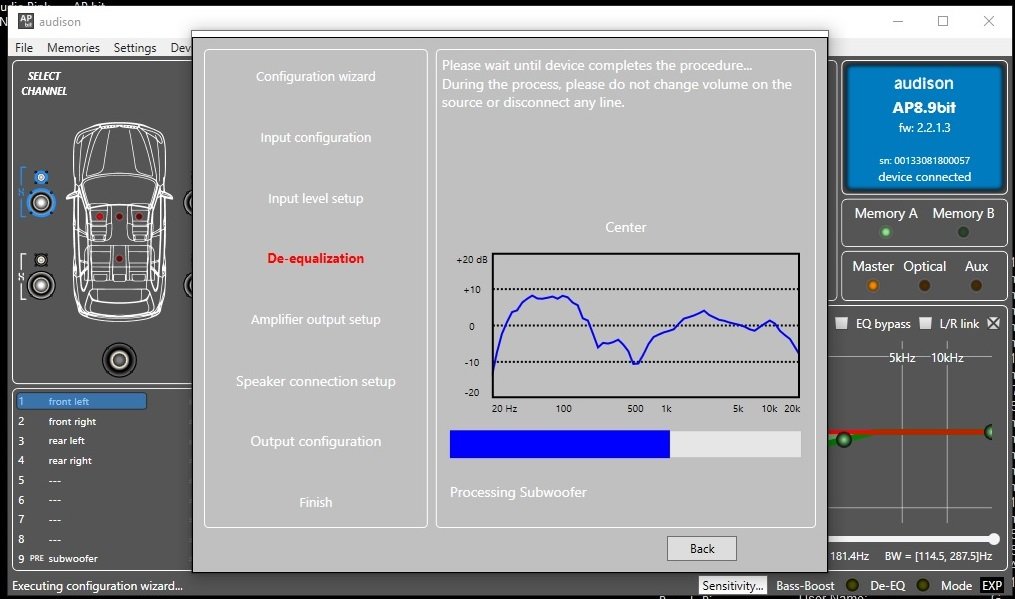The height and width of the screenshot is (599, 1015).
Task: Minimize the audison window
Action: [x=898, y=21]
